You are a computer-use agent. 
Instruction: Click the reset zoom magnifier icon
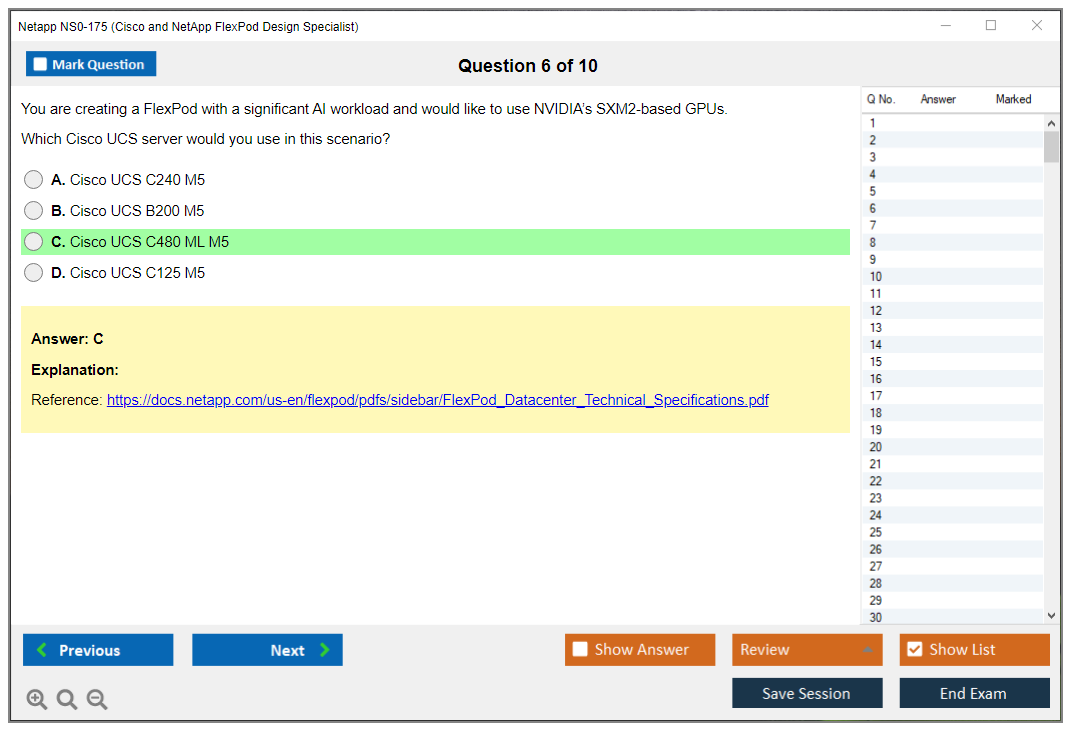67,700
